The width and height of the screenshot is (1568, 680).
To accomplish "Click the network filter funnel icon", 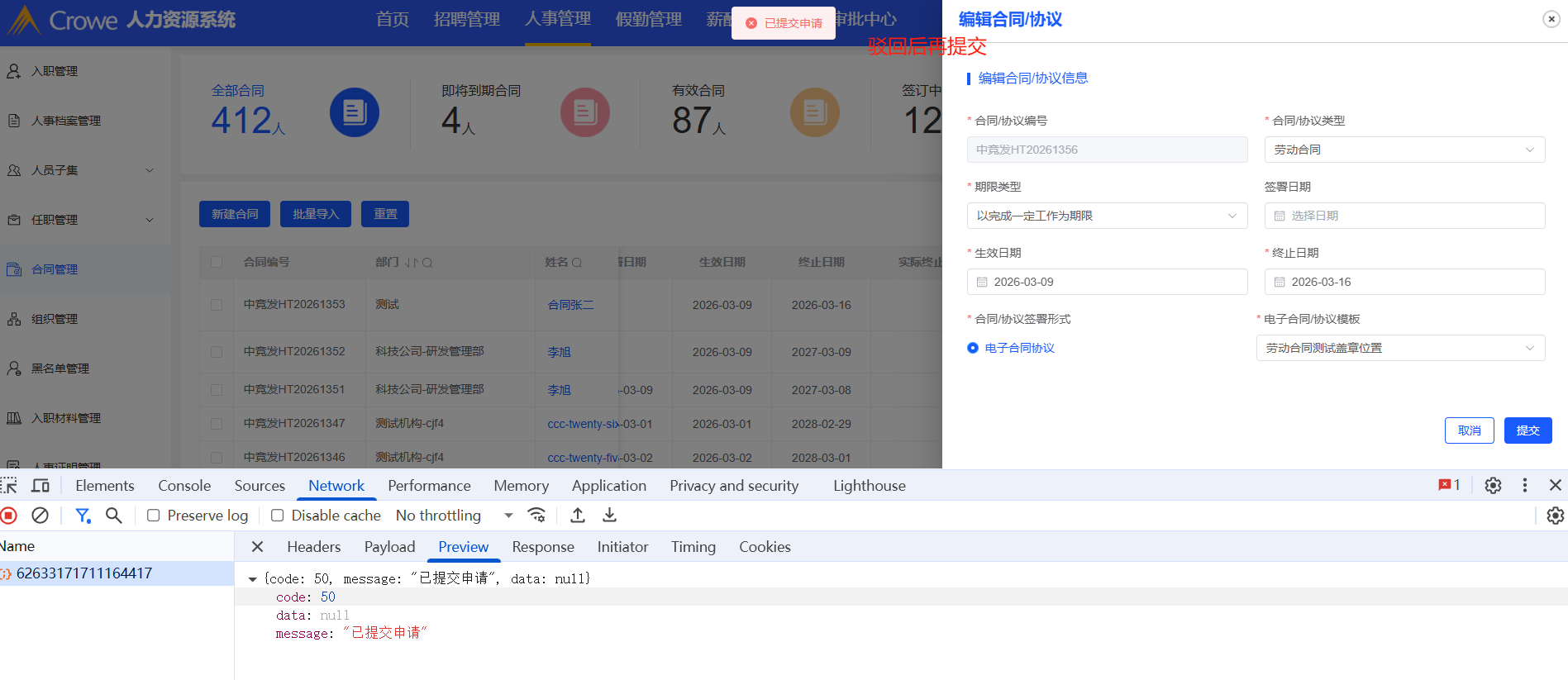I will pos(83,516).
